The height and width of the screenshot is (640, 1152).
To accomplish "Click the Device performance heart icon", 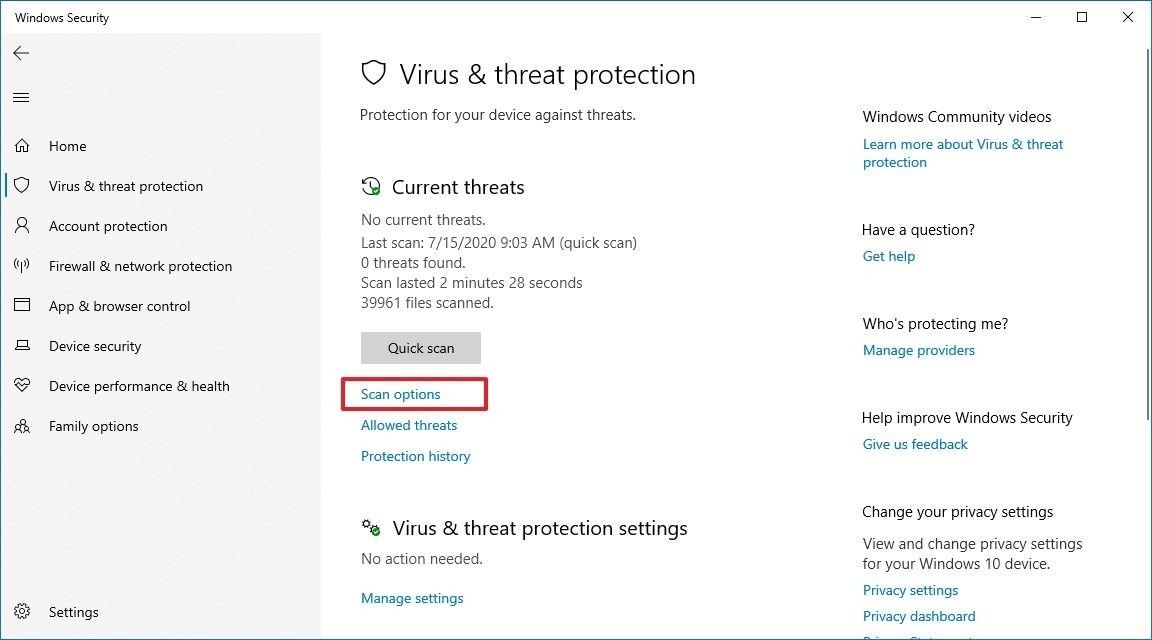I will click(22, 385).
